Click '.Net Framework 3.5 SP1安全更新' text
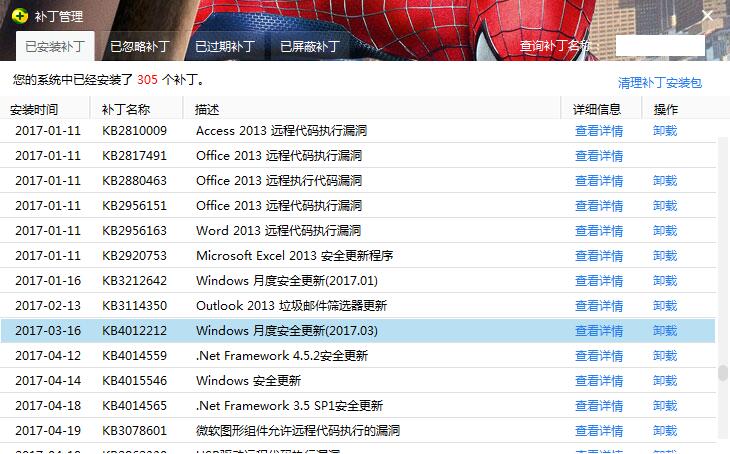Screen dimensions: 730x454 (290, 406)
